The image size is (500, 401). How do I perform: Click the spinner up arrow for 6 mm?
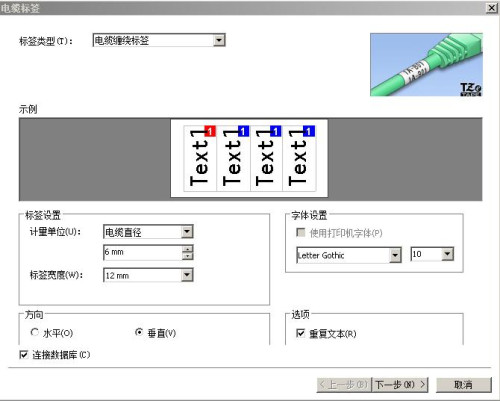point(188,249)
